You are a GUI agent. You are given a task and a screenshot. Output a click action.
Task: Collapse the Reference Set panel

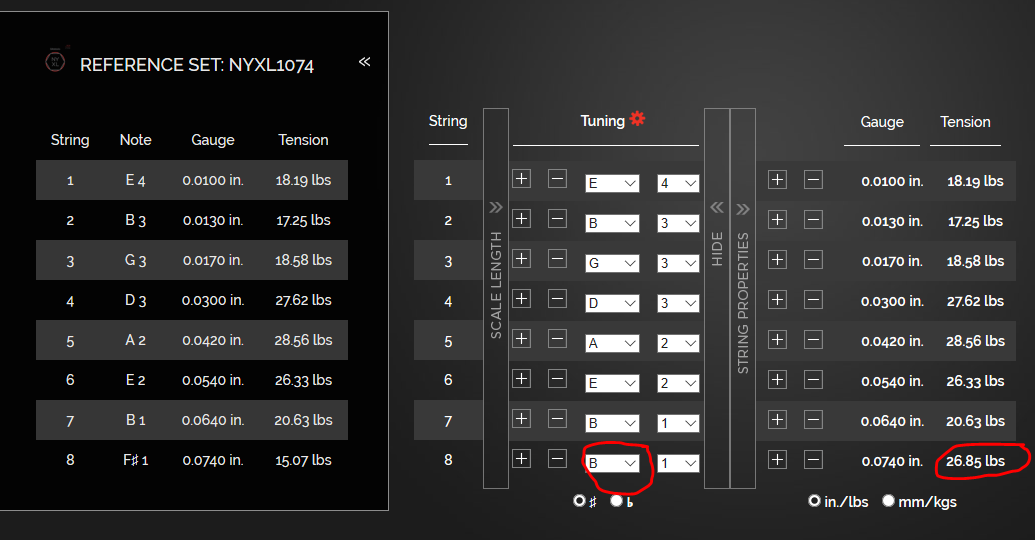pyautogui.click(x=364, y=62)
